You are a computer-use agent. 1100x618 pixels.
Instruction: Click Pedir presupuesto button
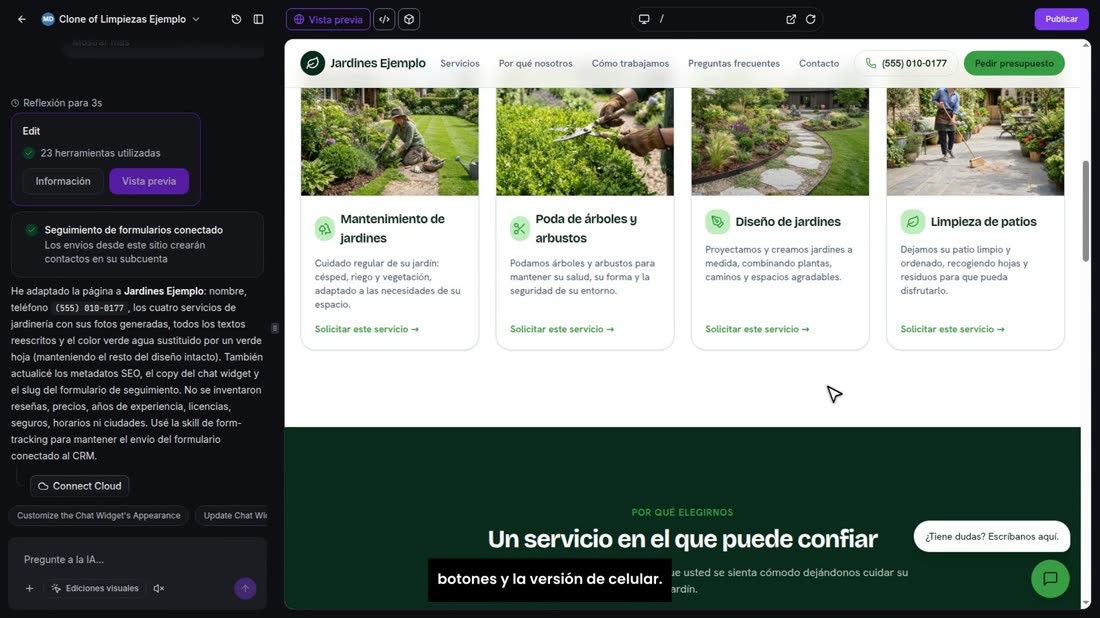(x=1014, y=63)
